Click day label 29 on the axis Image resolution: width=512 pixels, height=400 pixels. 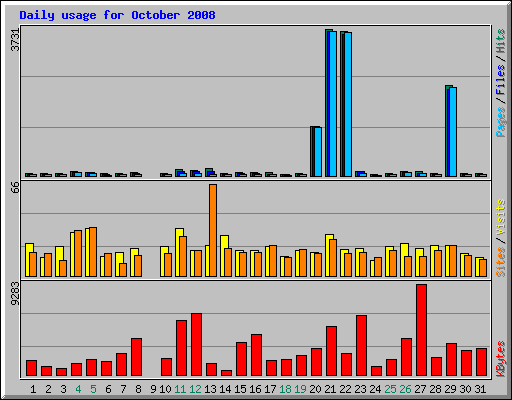pyautogui.click(x=450, y=389)
